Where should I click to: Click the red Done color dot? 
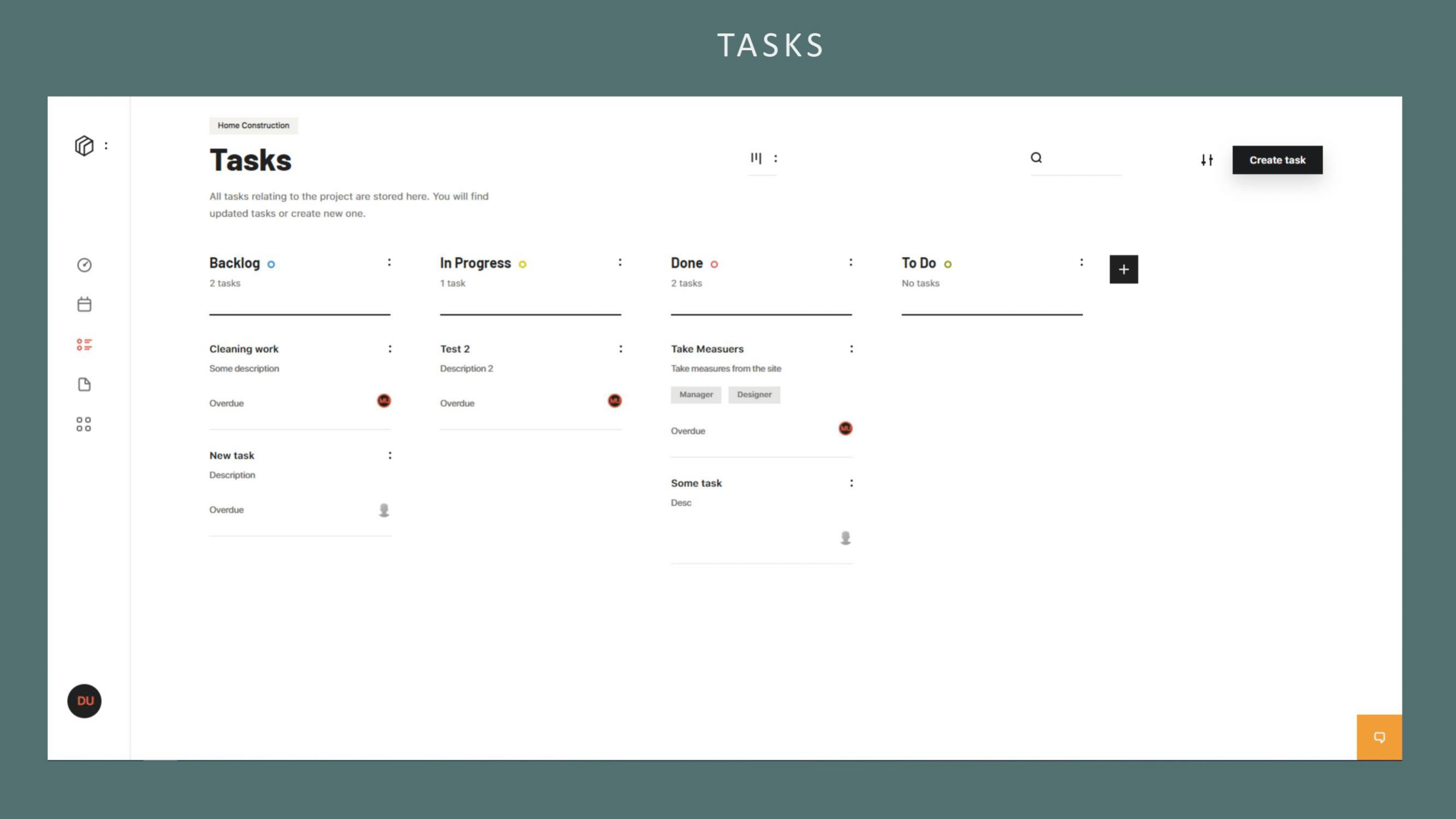(715, 264)
